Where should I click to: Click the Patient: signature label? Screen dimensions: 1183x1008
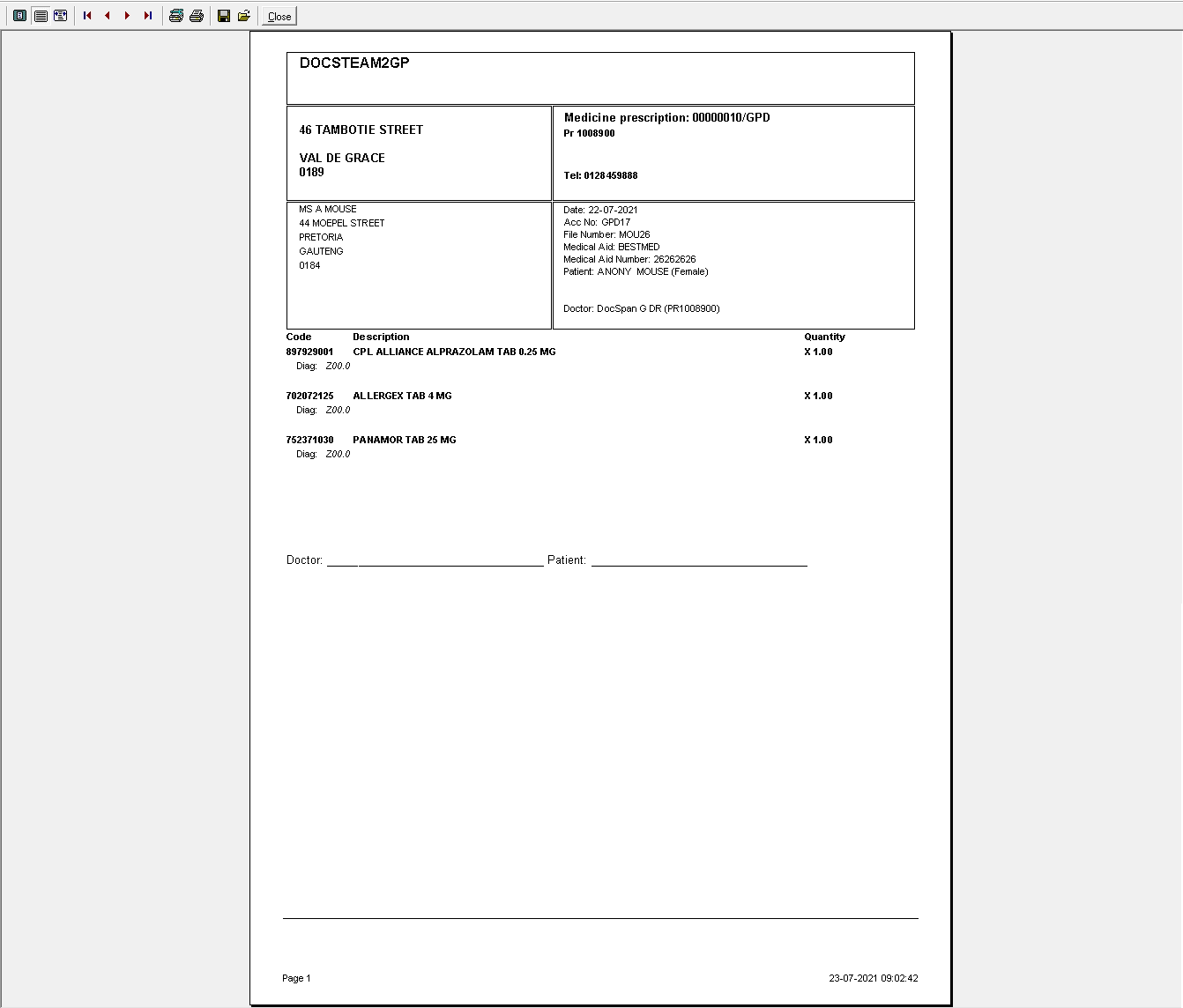click(x=567, y=560)
